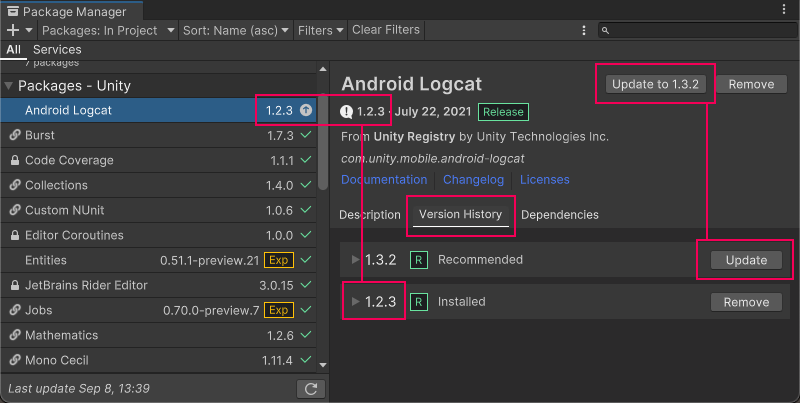This screenshot has height=403, width=800.
Task: Switch to the Version History tab
Action: click(460, 215)
